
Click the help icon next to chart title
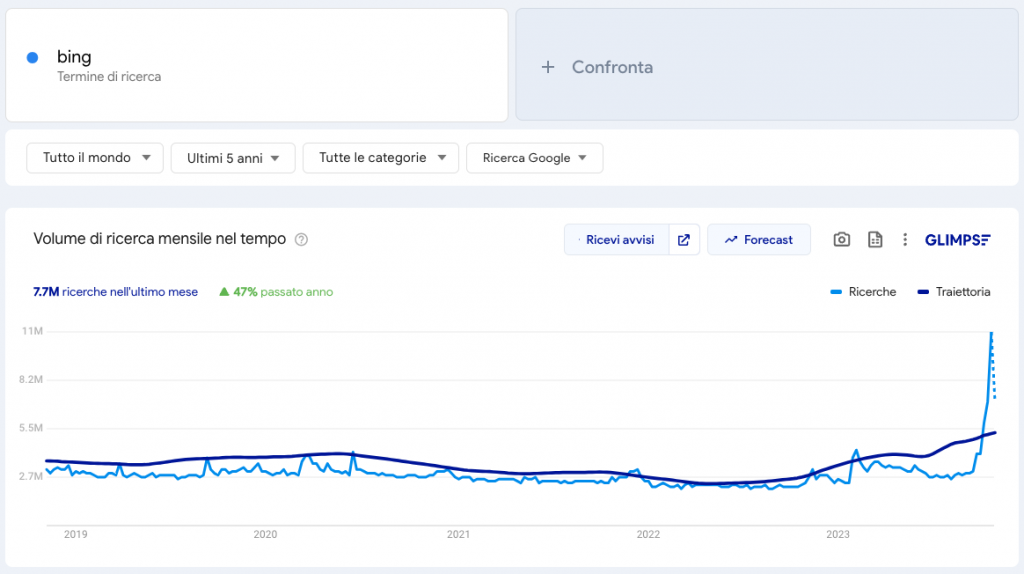click(301, 240)
